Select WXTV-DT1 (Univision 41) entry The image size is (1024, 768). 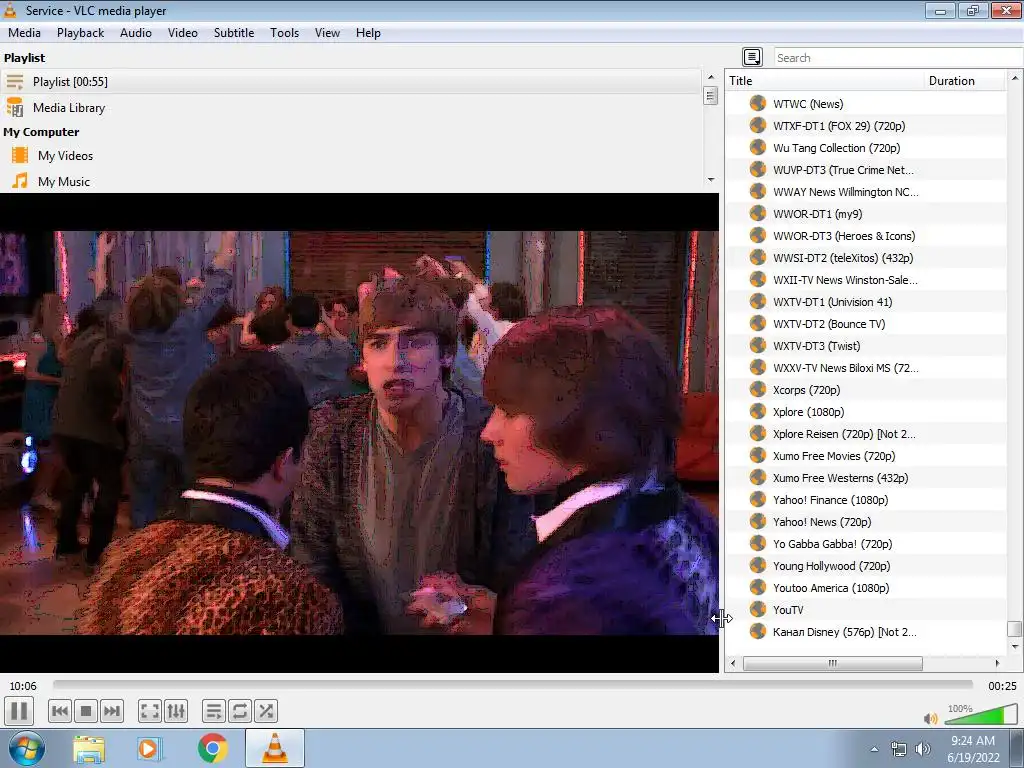click(866, 302)
